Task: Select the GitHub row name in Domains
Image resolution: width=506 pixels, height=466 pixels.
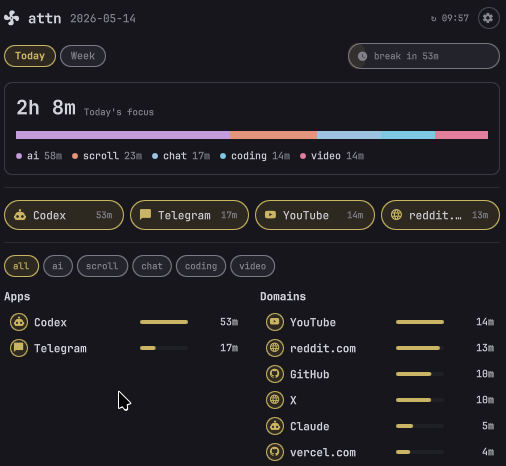Action: 310,374
